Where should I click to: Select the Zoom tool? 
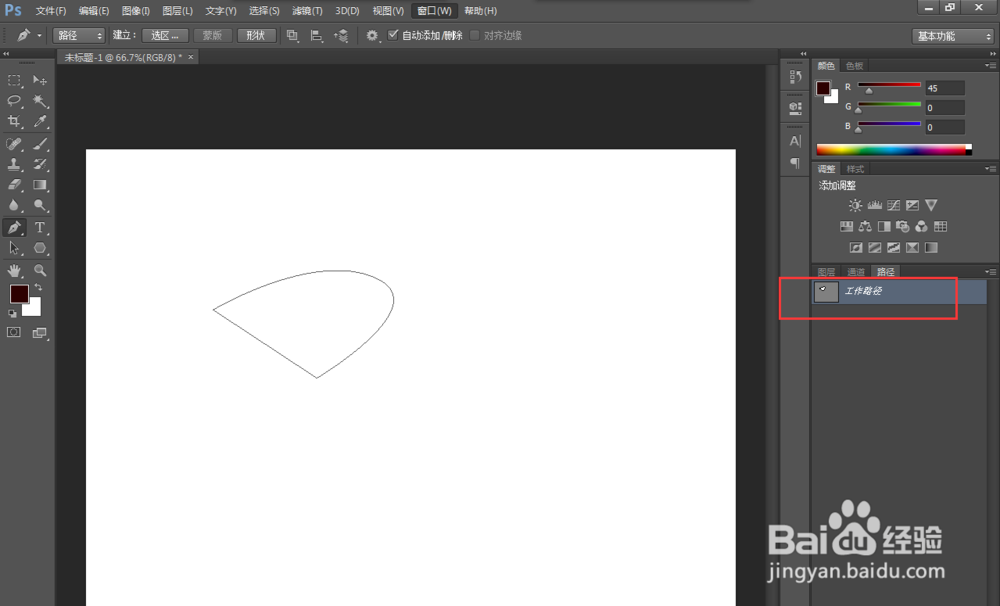tap(40, 270)
